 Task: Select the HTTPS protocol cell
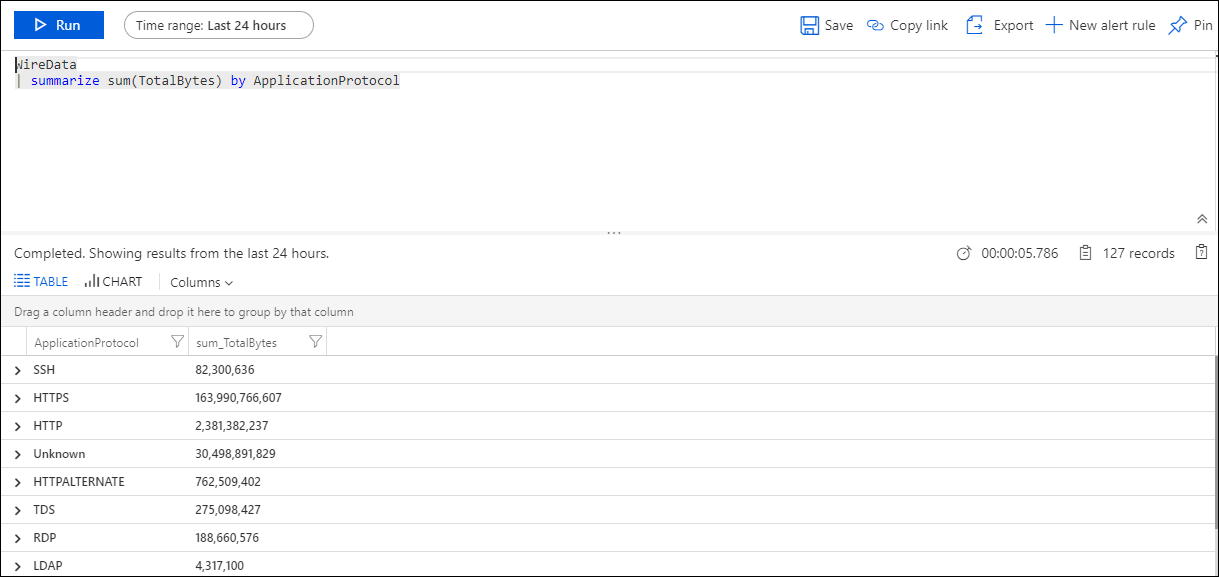(51, 398)
